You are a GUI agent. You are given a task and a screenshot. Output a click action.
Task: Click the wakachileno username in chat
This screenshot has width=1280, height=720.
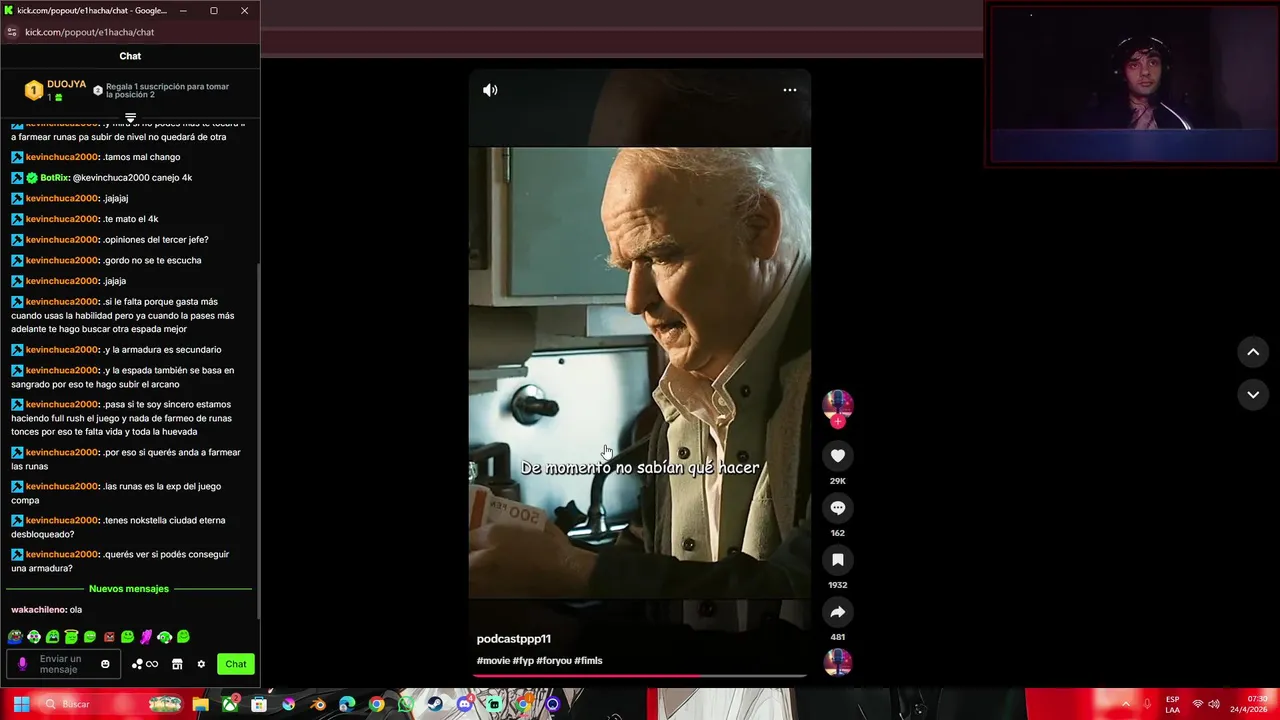[39, 610]
